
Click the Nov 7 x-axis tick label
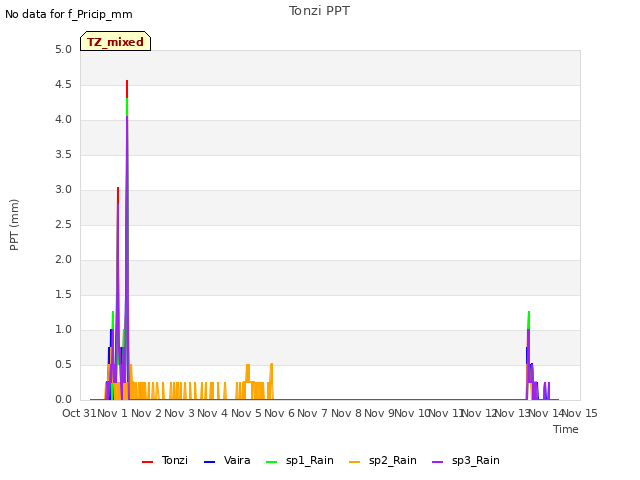click(x=313, y=413)
